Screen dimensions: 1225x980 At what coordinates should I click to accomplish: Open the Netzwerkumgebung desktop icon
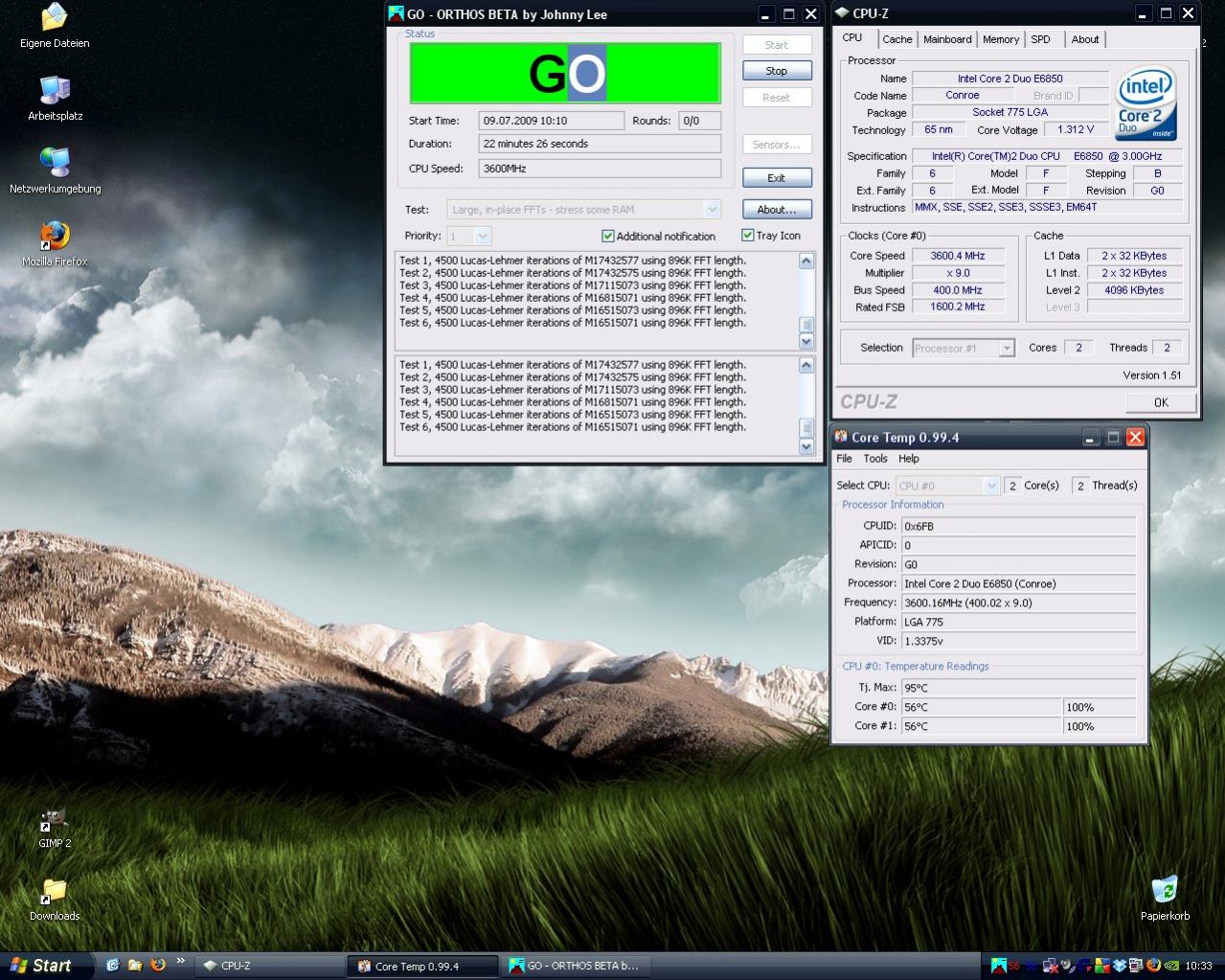point(55,171)
